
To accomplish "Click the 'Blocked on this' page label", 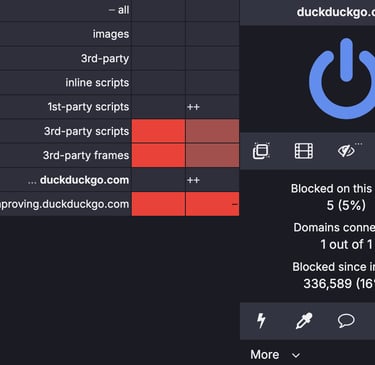I will click(x=332, y=189).
